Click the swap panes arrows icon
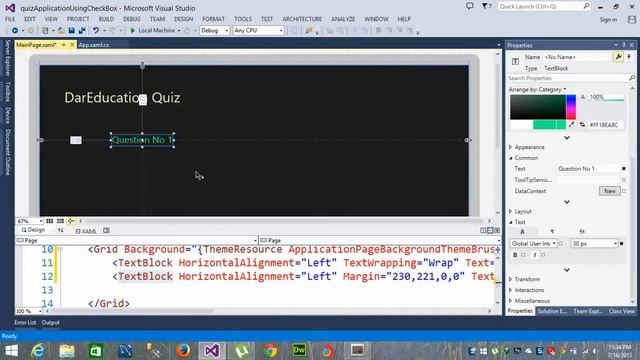Image resolution: width=640 pixels, height=360 pixels. (x=60, y=231)
